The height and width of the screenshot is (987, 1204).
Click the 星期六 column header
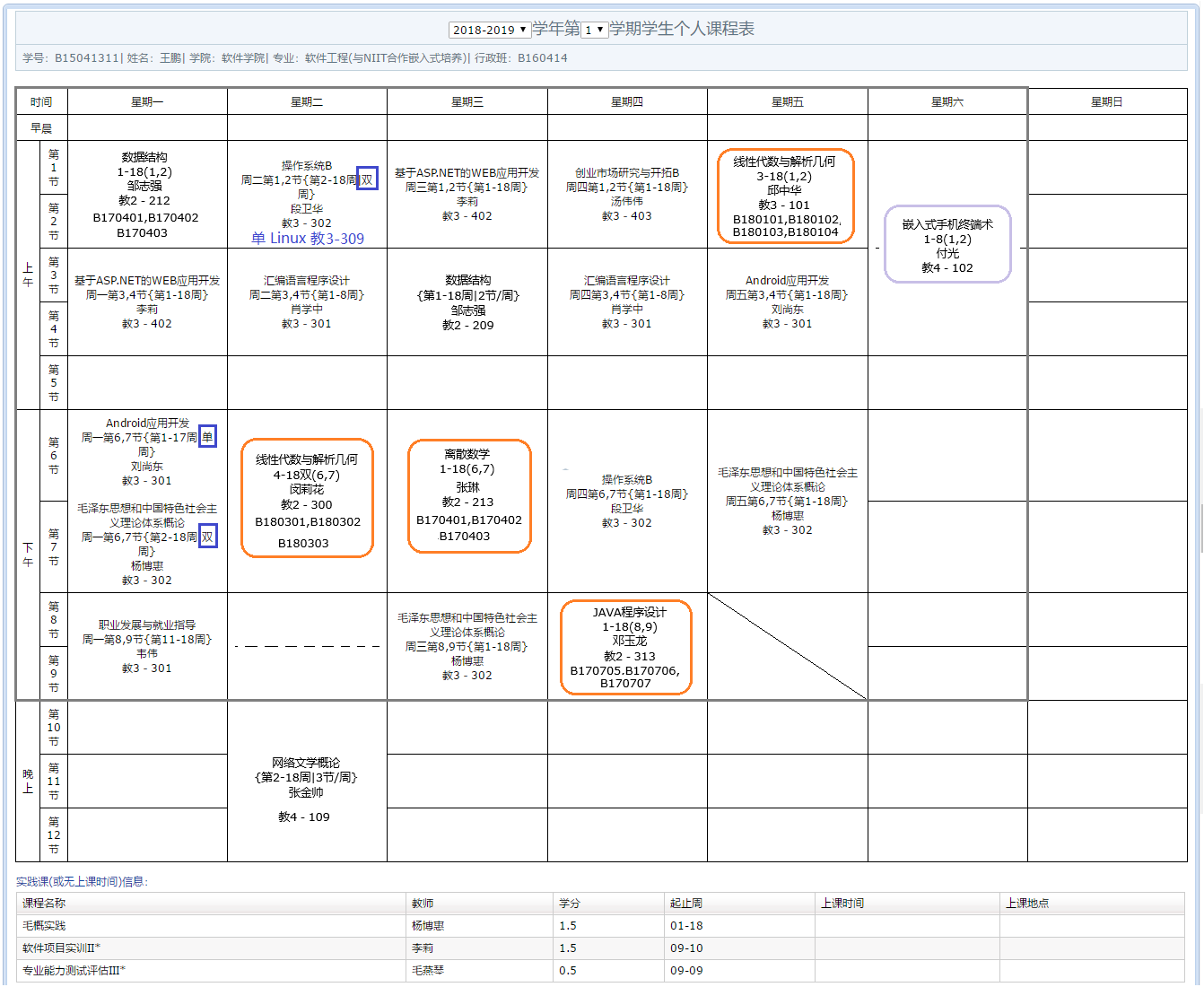click(x=947, y=102)
